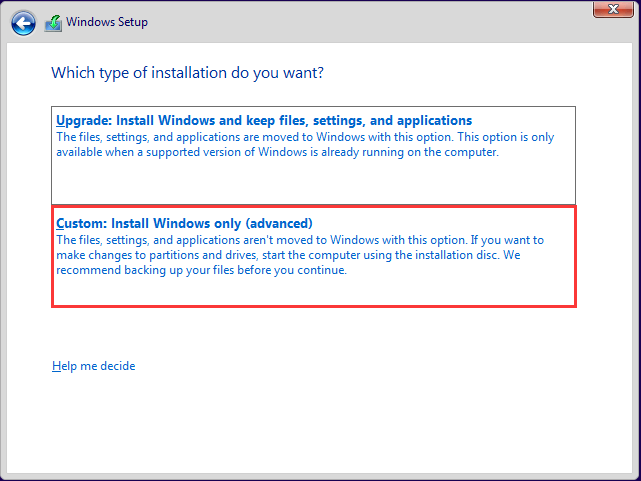
Task: Click the 'Windows Setup' title text
Action: coord(107,22)
